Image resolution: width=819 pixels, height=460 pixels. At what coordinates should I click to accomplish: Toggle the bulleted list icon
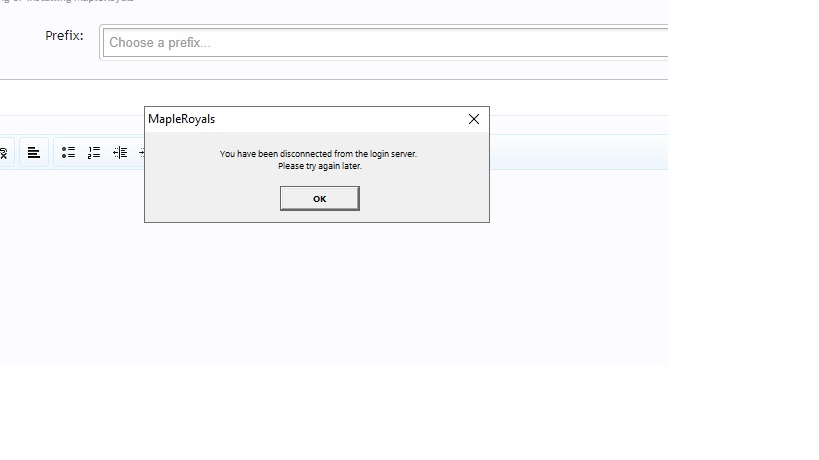[68, 152]
